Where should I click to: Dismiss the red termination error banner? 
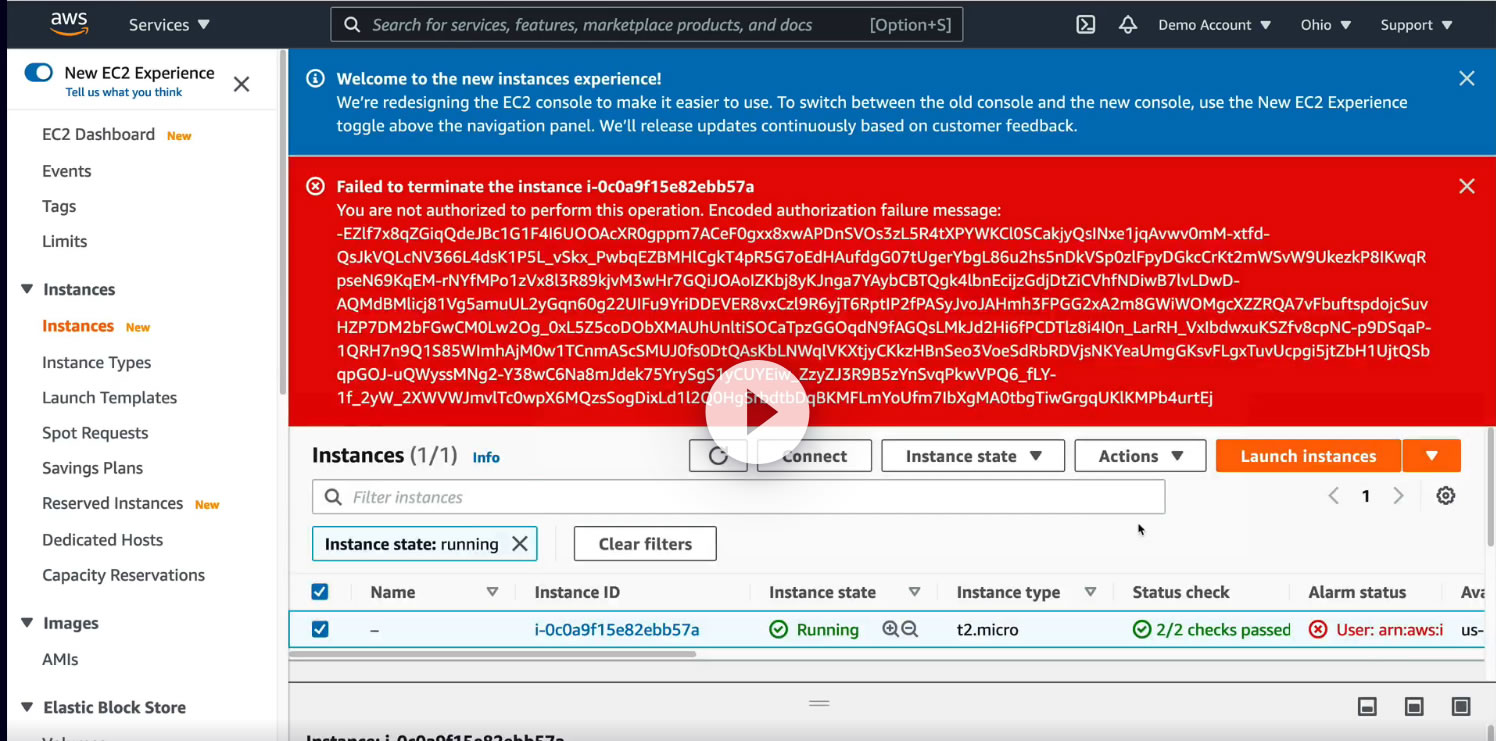1467,186
